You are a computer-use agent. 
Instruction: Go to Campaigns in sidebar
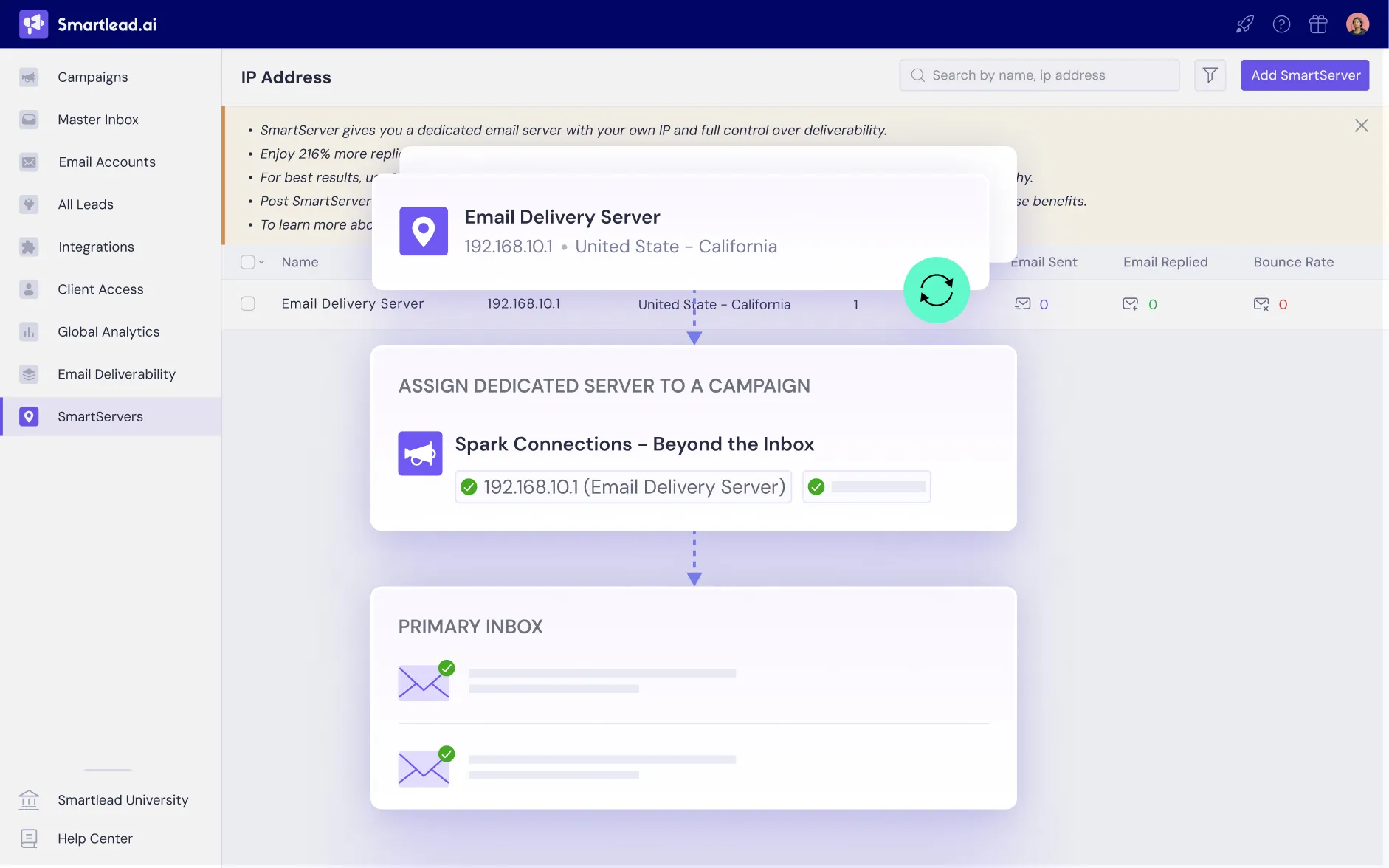[x=93, y=77]
